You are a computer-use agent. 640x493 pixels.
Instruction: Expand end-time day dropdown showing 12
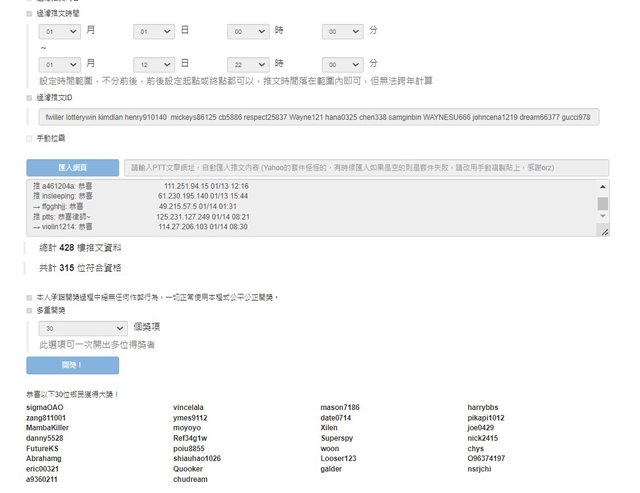(x=153, y=63)
